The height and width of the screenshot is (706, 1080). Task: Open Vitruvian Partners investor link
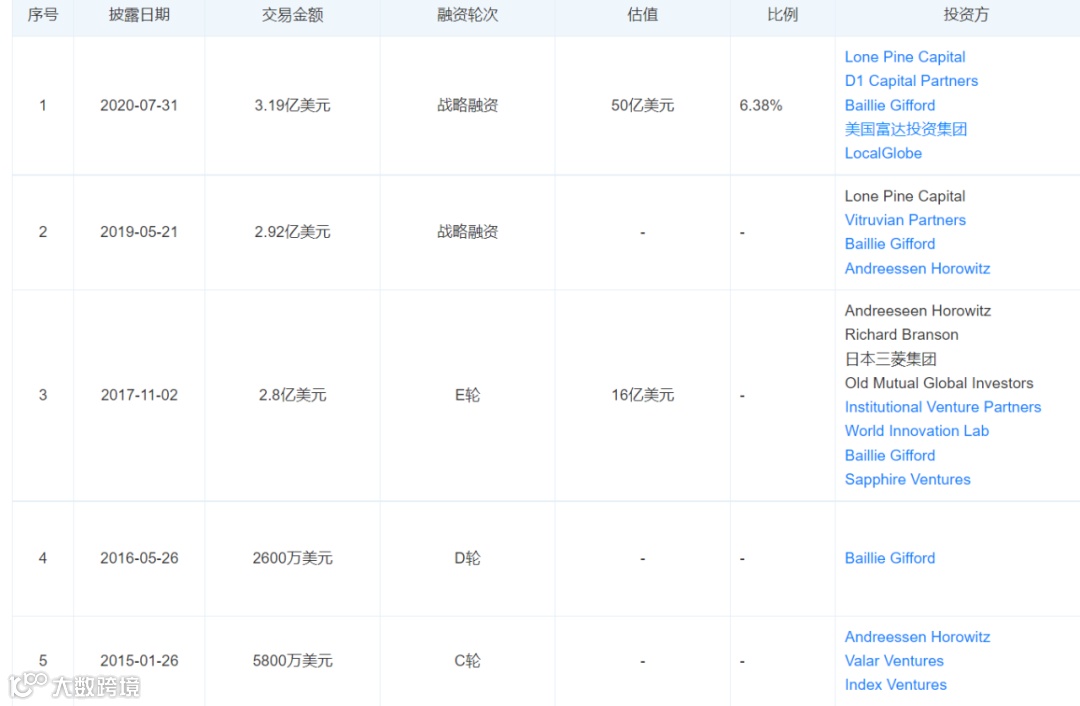tap(905, 220)
